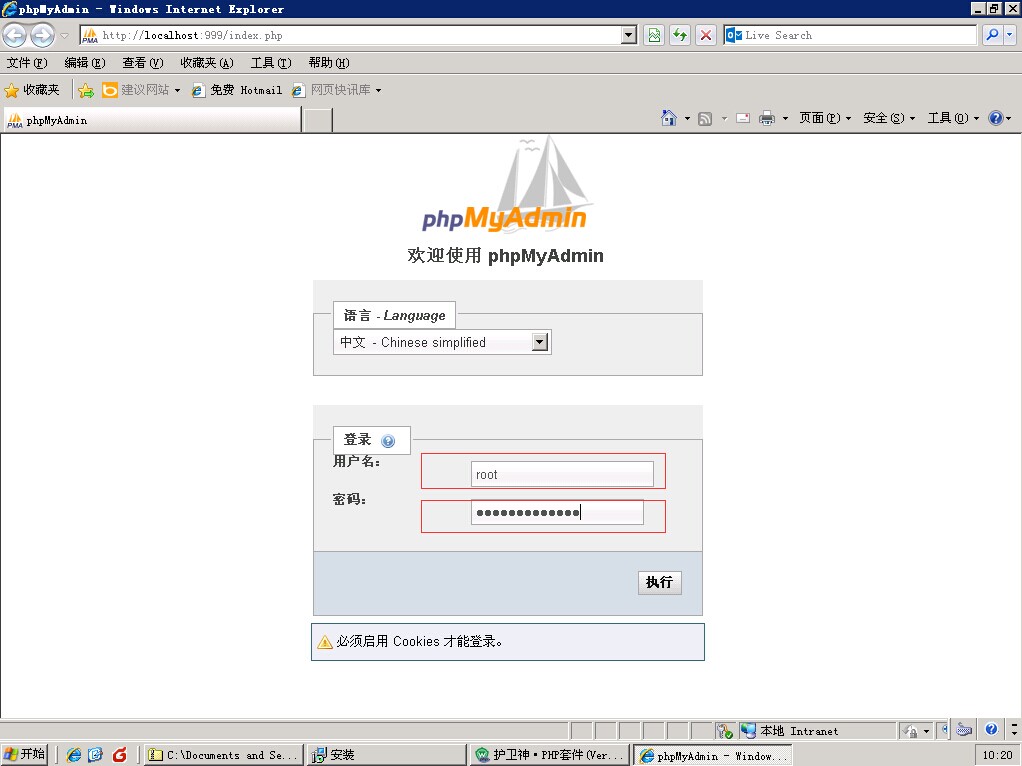This screenshot has width=1022, height=766.
Task: Click the Add to Favorites Bar icon
Action: 86,90
